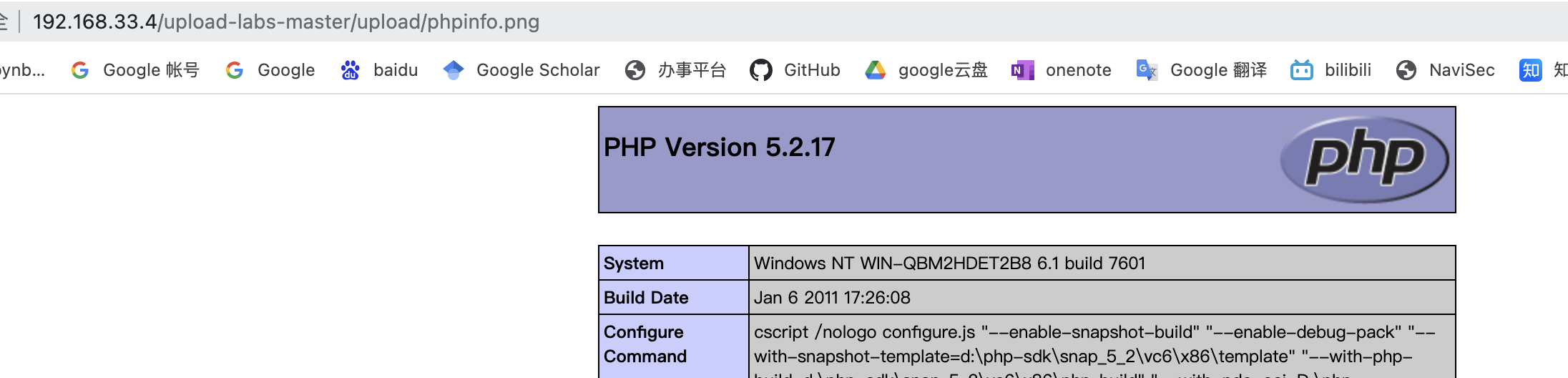Open the 办事平台 bookmark

tap(675, 70)
